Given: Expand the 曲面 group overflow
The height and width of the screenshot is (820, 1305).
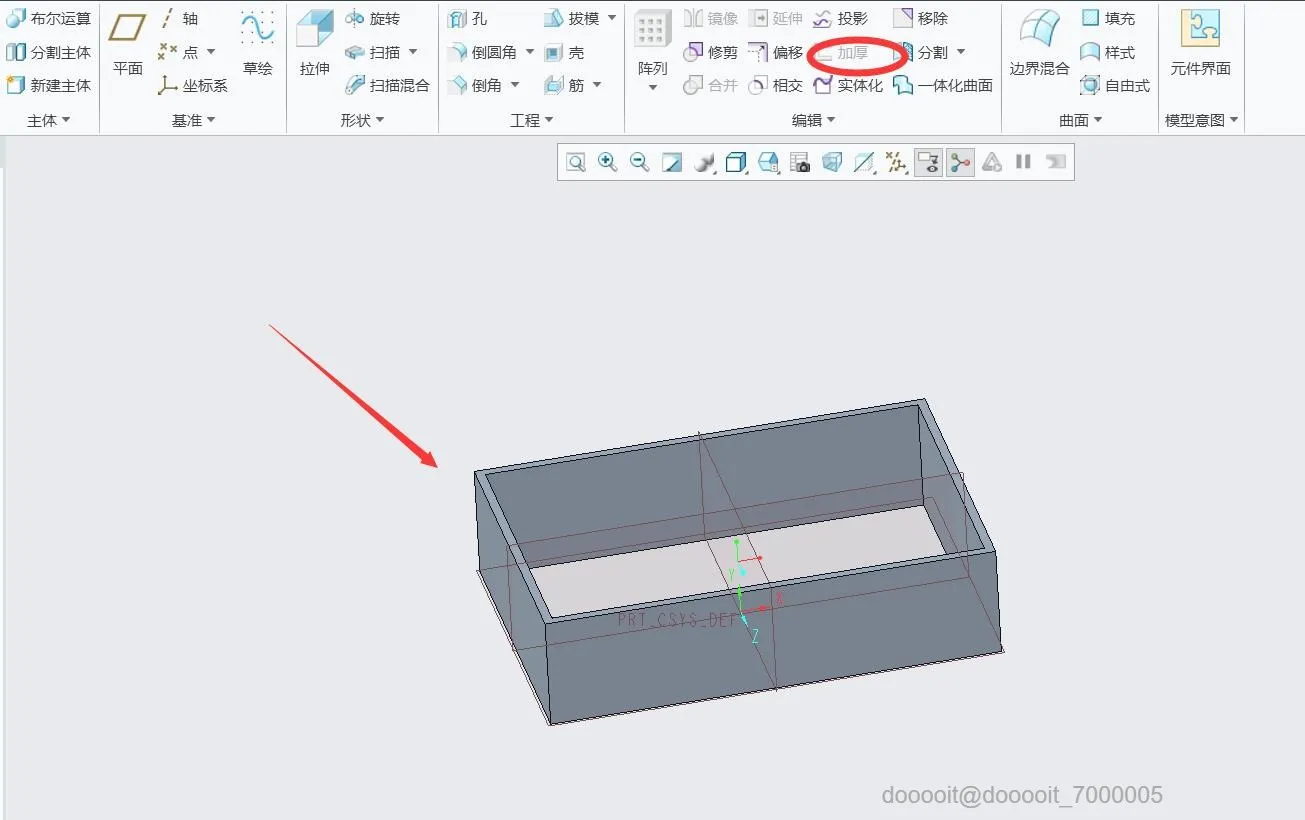Looking at the screenshot, I should coord(1081,120).
